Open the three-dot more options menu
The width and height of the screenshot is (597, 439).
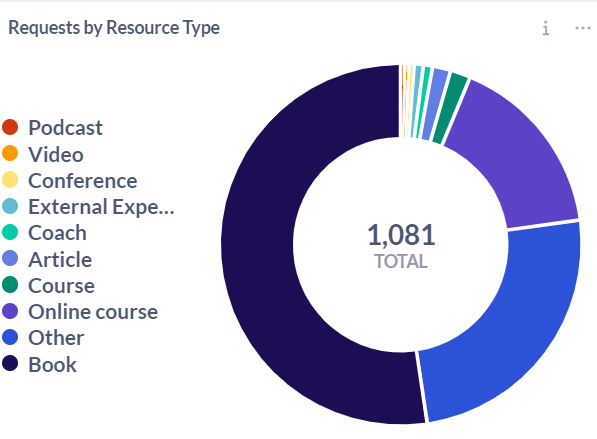pos(583,28)
